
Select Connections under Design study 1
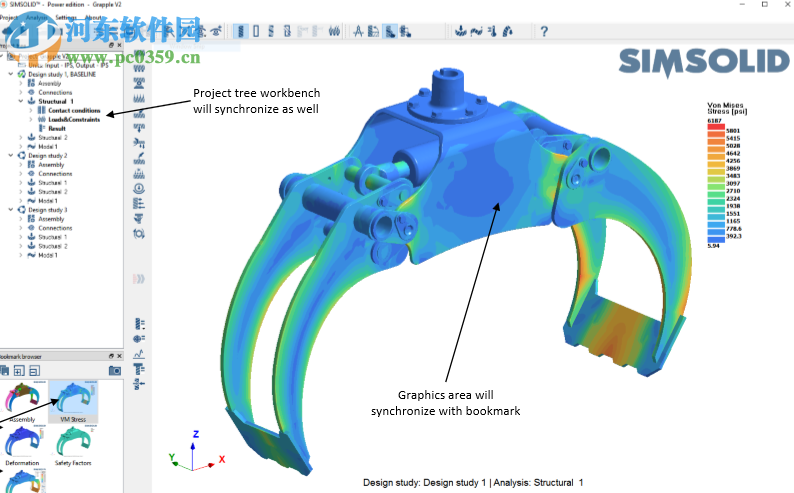[55, 92]
